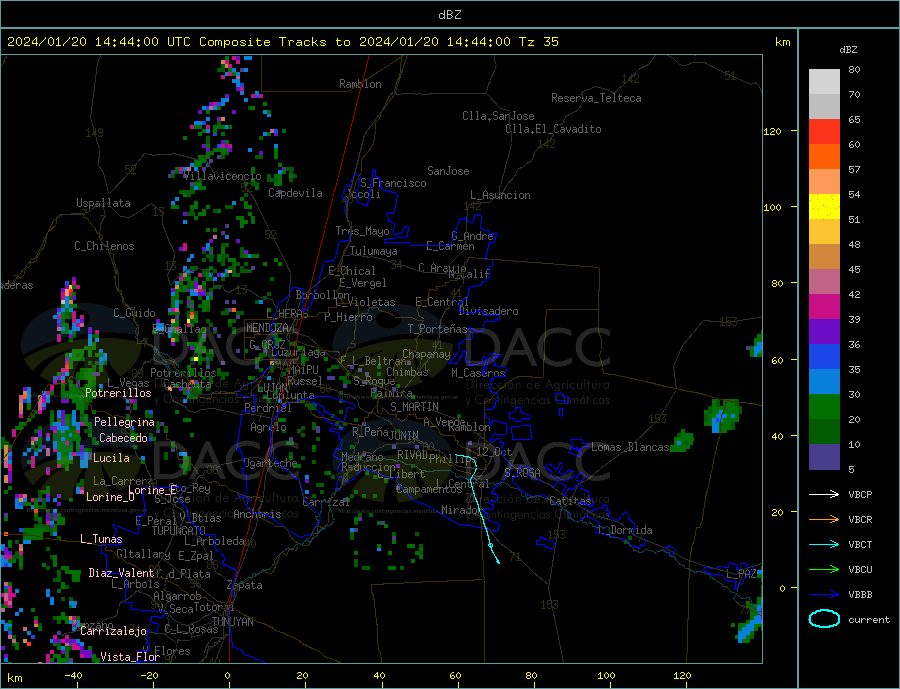Click the JUNIN label
The width and height of the screenshot is (900, 689).
click(404, 436)
